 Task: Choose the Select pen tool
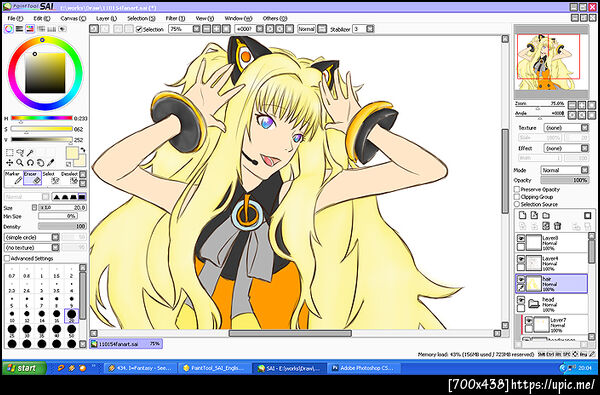51,178
